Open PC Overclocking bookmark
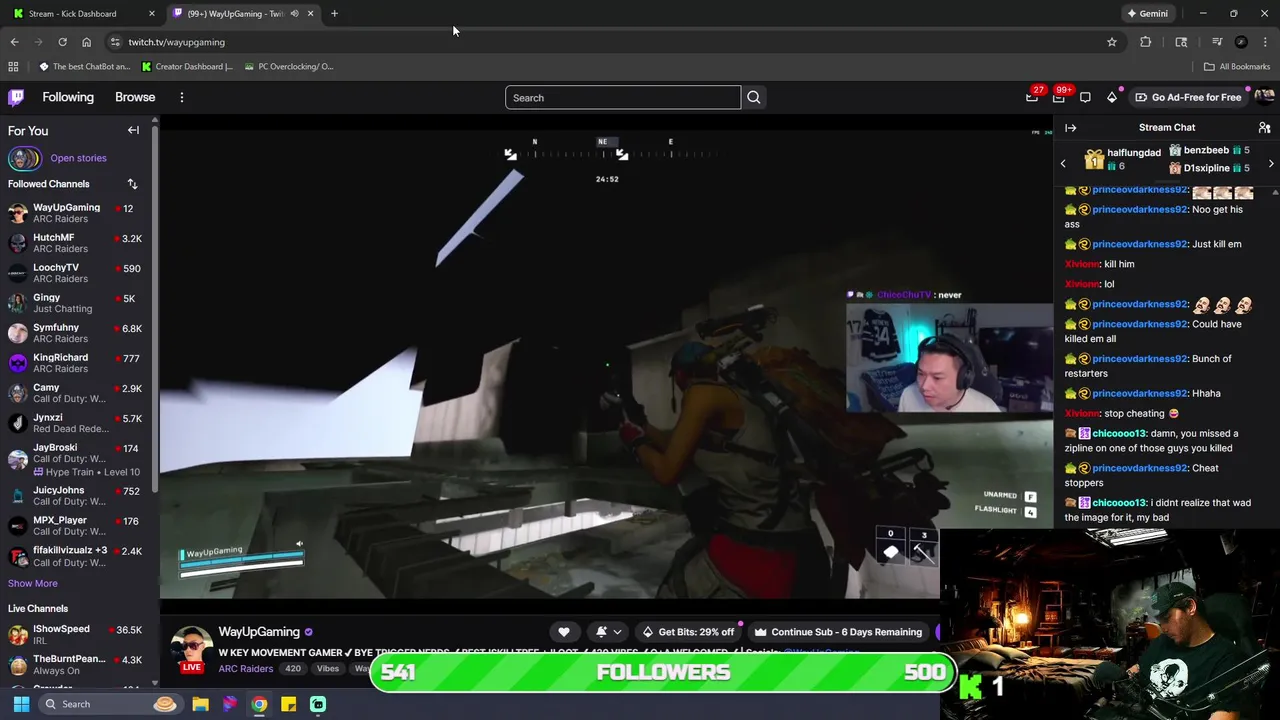 point(287,67)
